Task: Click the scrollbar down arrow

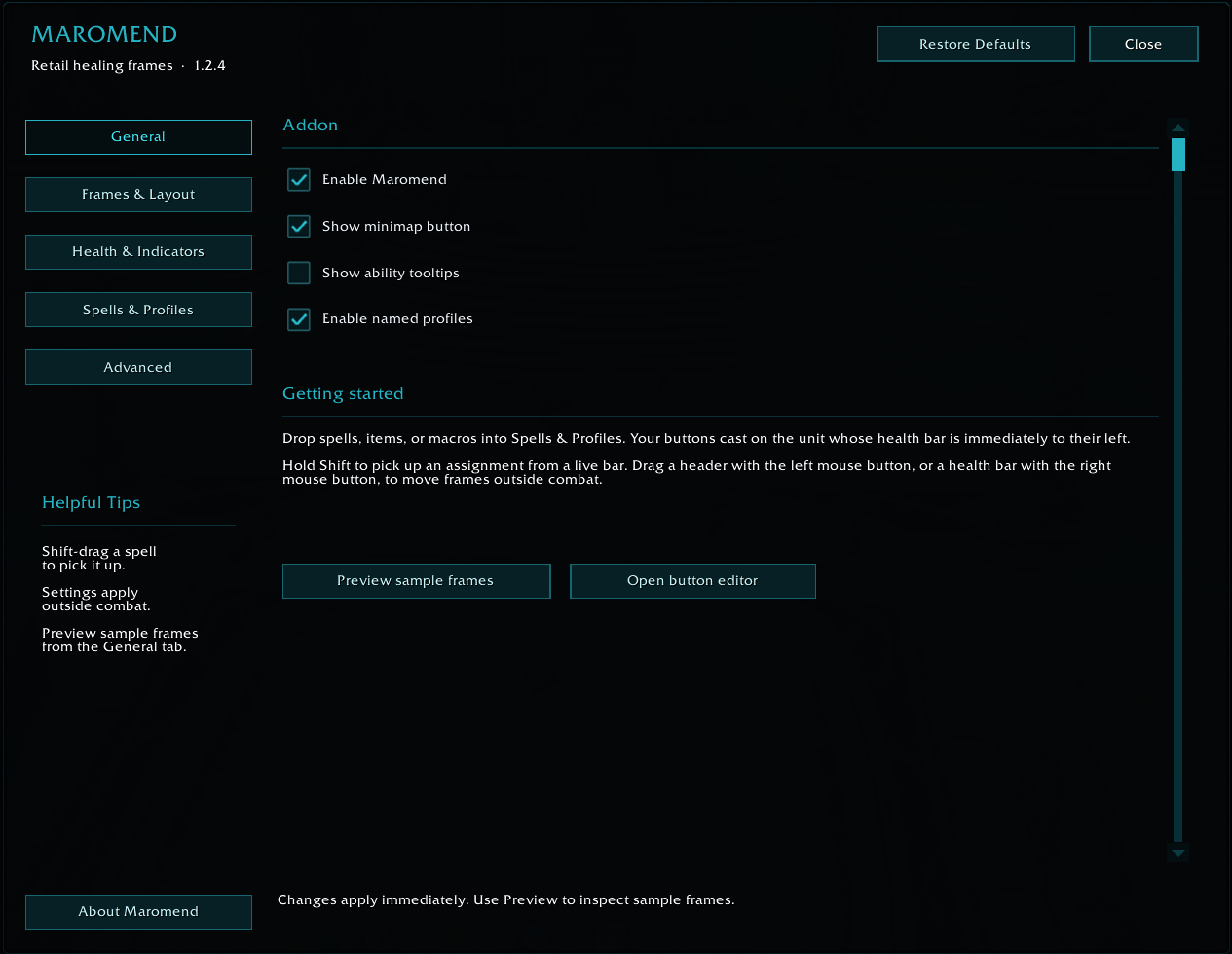Action: point(1178,853)
